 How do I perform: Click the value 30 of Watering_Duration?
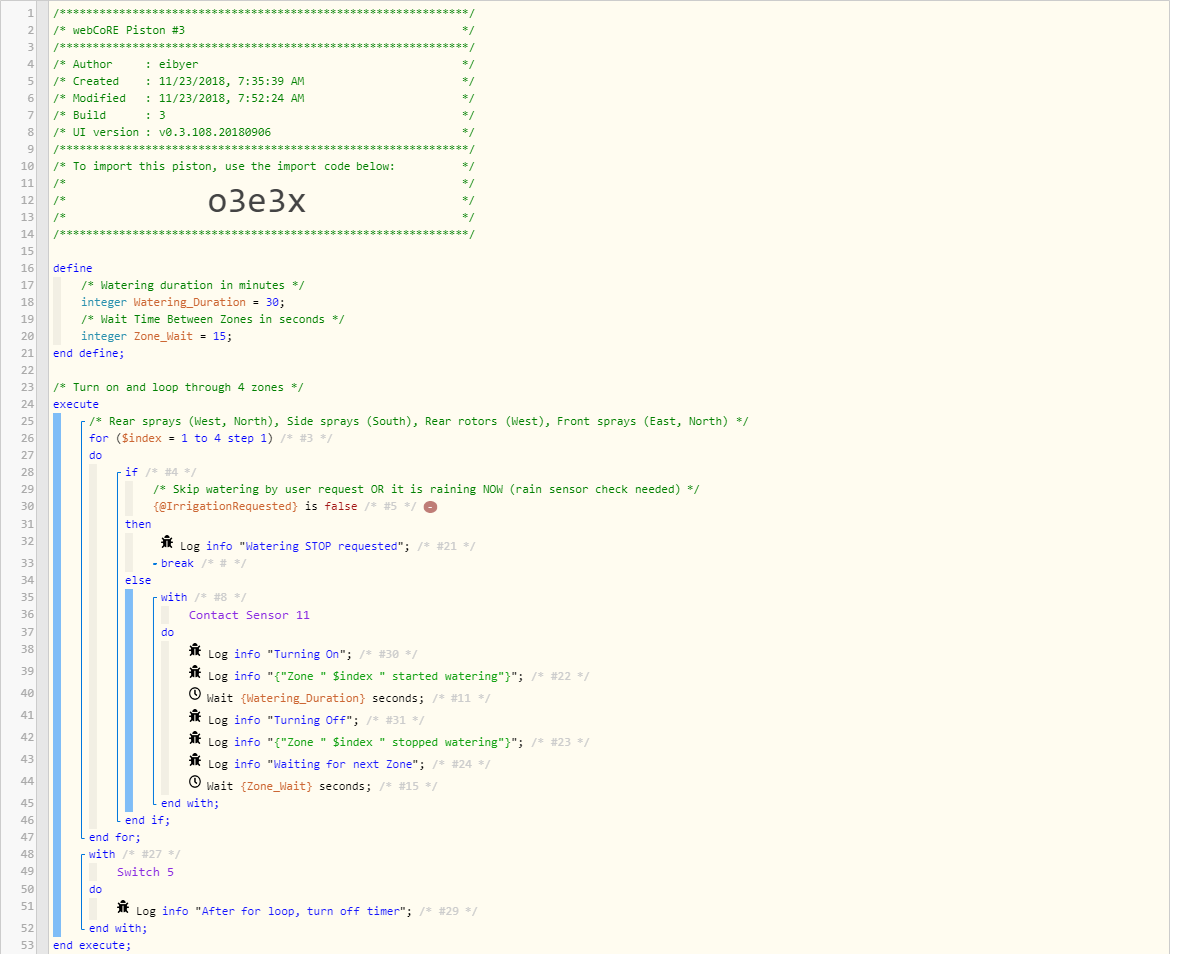(272, 302)
